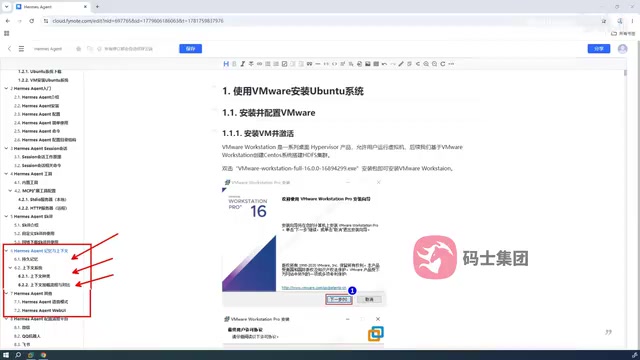
Task: Redo the last edit
Action: pyautogui.click(x=393, y=64)
